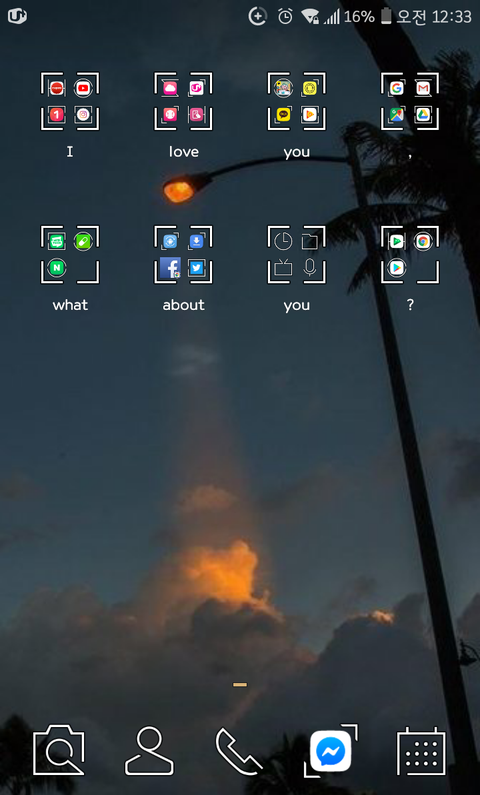
Task: Open Chrome browser icon
Action: tap(423, 241)
